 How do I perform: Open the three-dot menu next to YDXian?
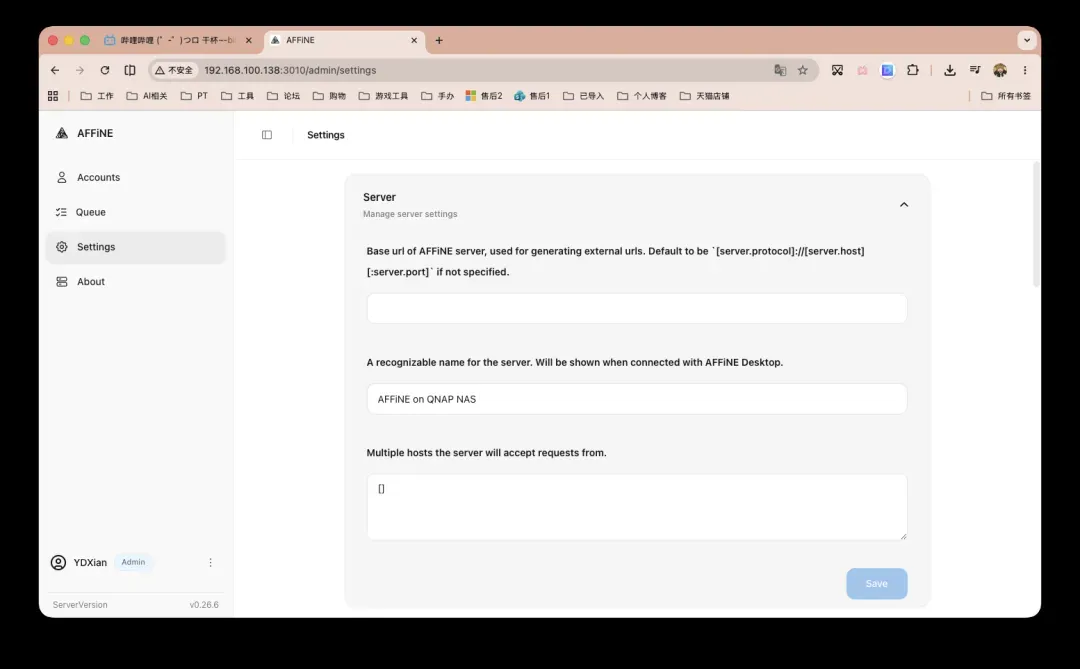[210, 563]
